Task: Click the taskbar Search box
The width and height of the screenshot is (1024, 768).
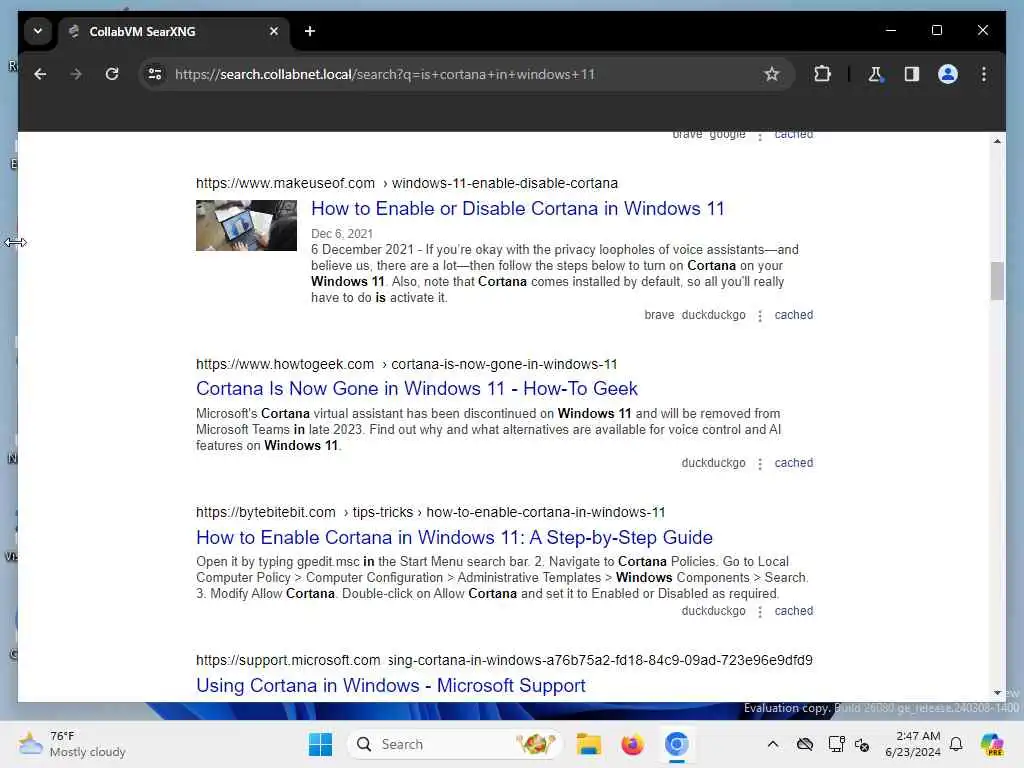Action: coord(455,744)
